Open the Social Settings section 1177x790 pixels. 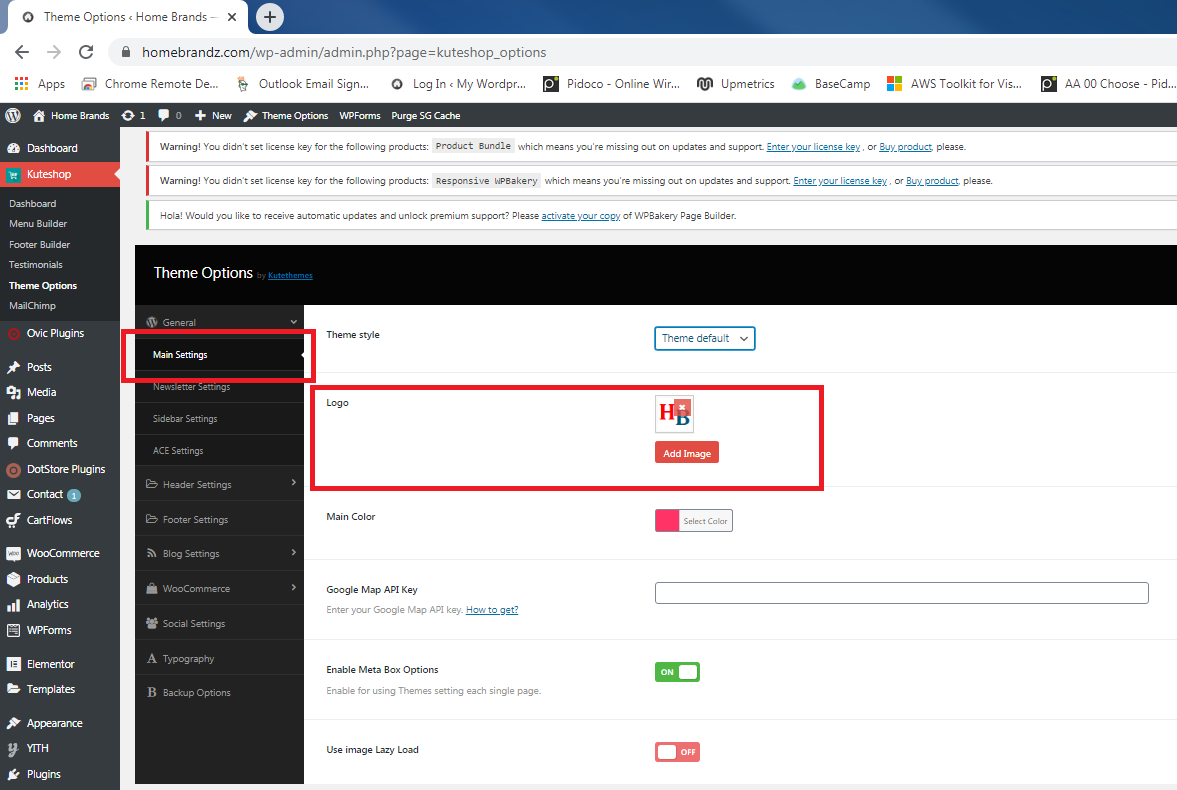tap(219, 623)
